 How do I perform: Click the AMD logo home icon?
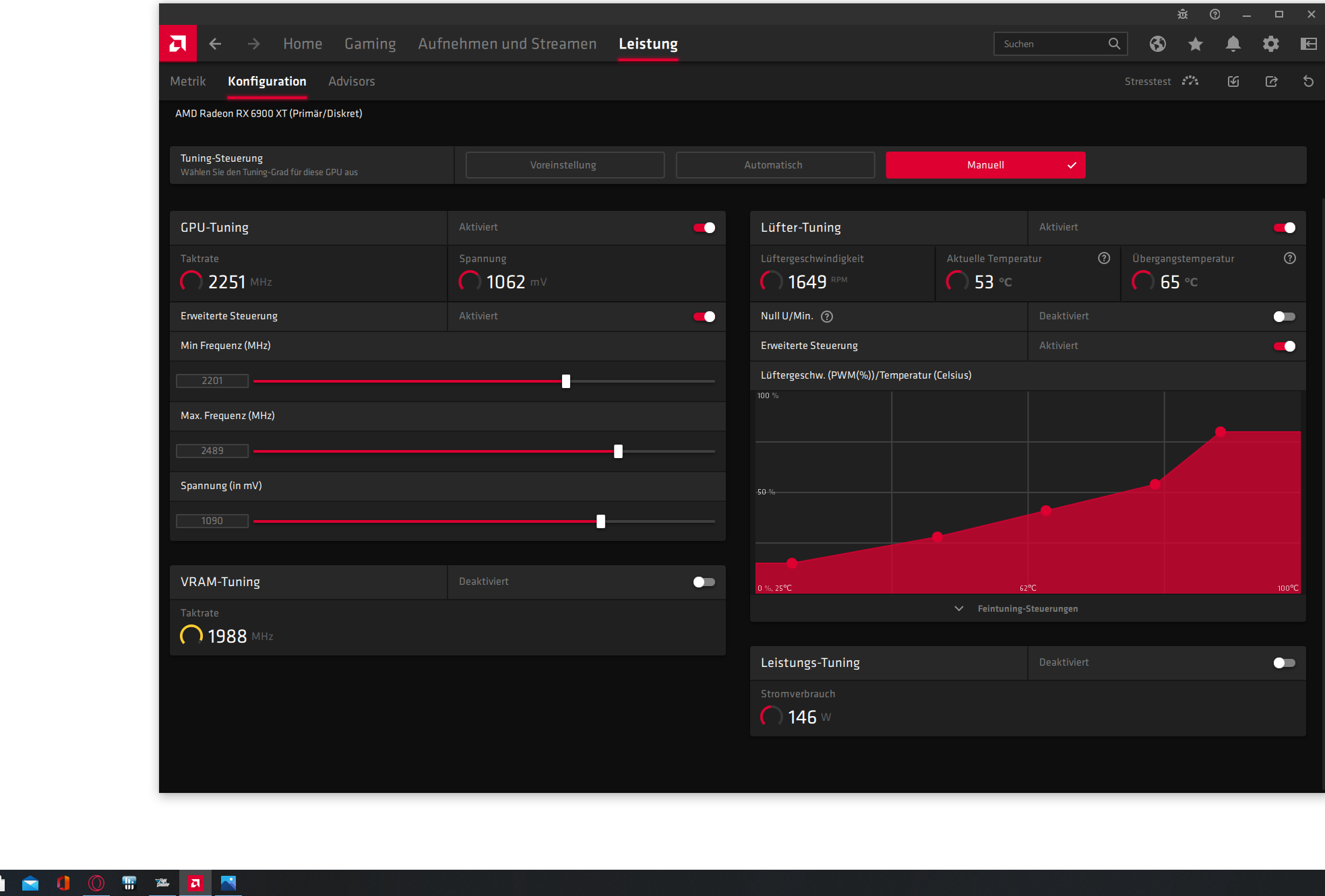[x=178, y=44]
